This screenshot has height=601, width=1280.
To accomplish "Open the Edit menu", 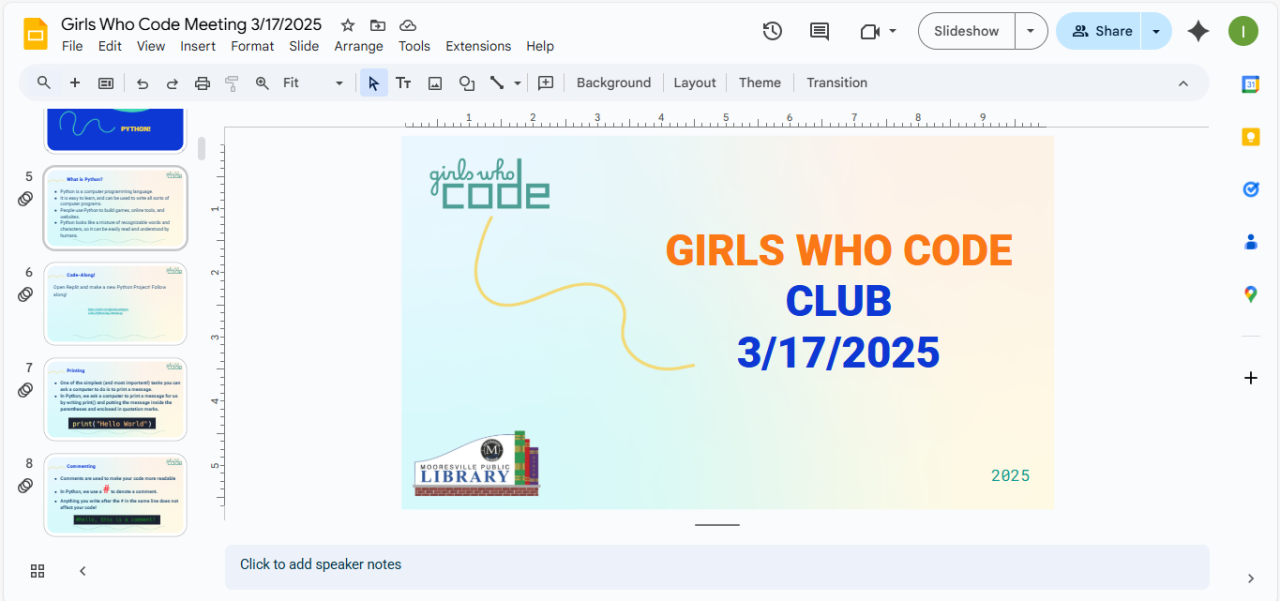I will click(110, 46).
